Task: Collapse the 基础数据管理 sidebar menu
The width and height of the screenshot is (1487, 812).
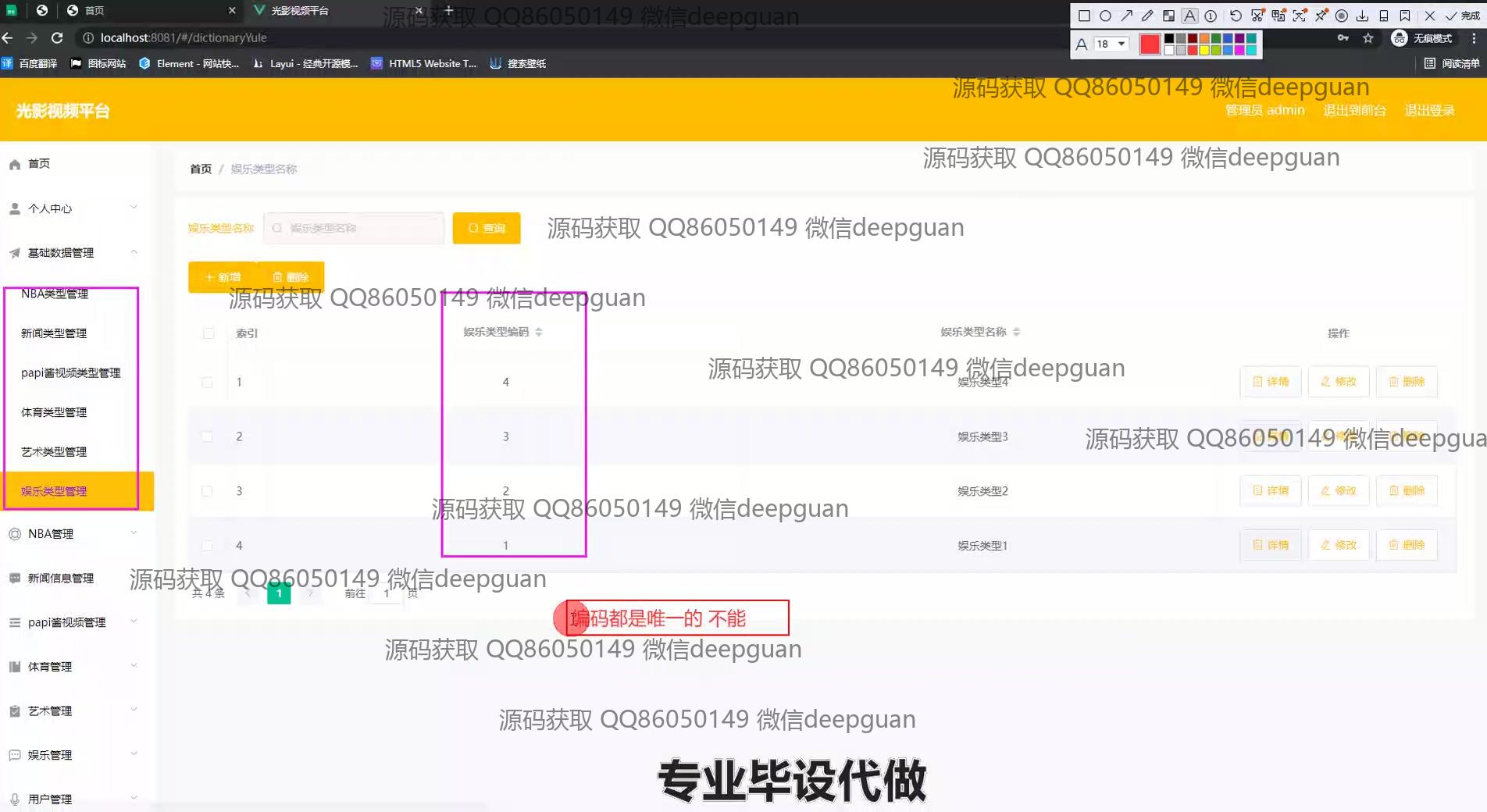Action: (77, 253)
